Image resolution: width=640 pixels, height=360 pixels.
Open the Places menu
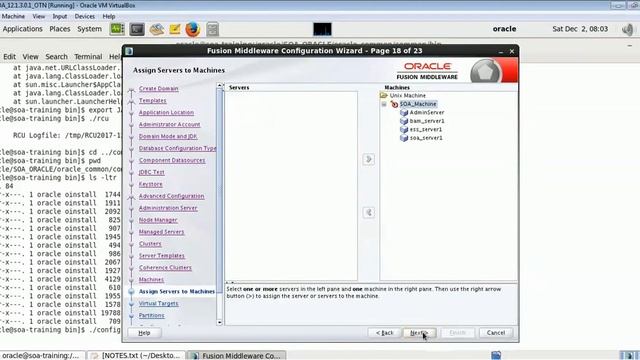(60, 29)
